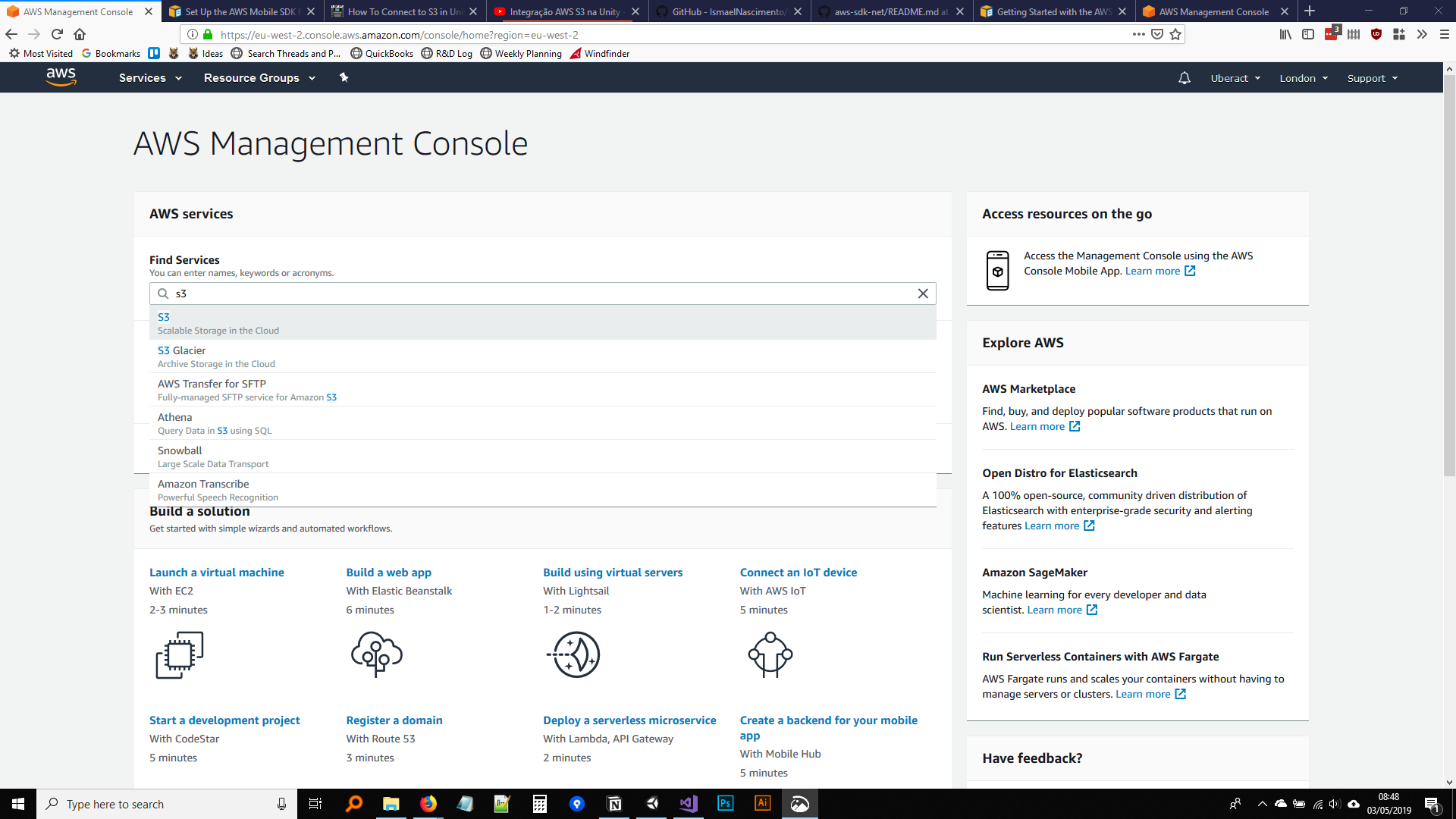Click the Lightsail compass icon

click(x=574, y=654)
